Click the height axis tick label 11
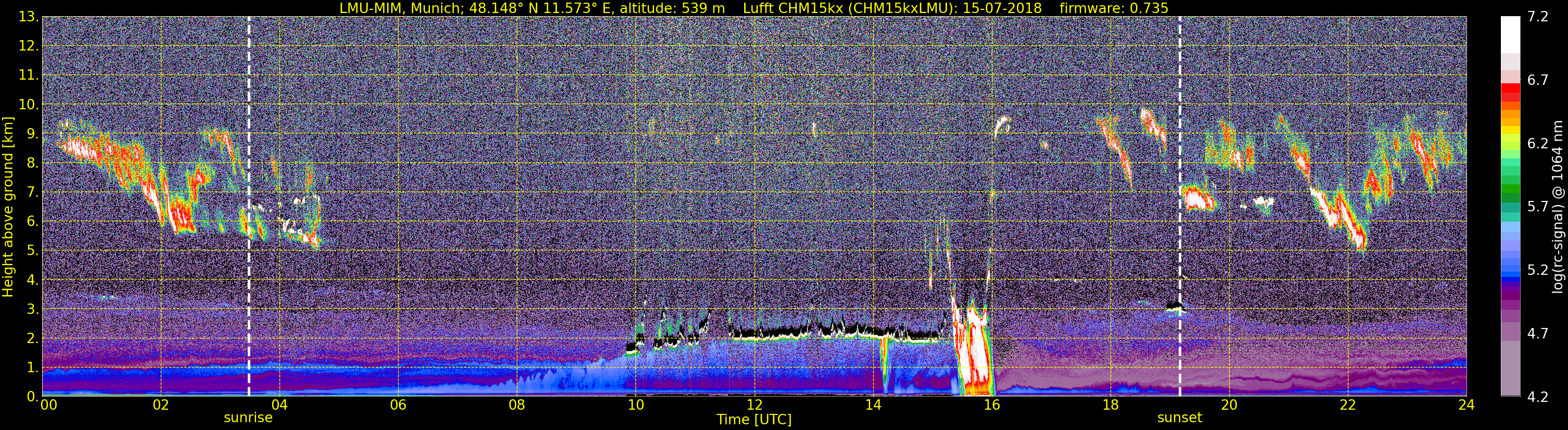 pos(28,75)
